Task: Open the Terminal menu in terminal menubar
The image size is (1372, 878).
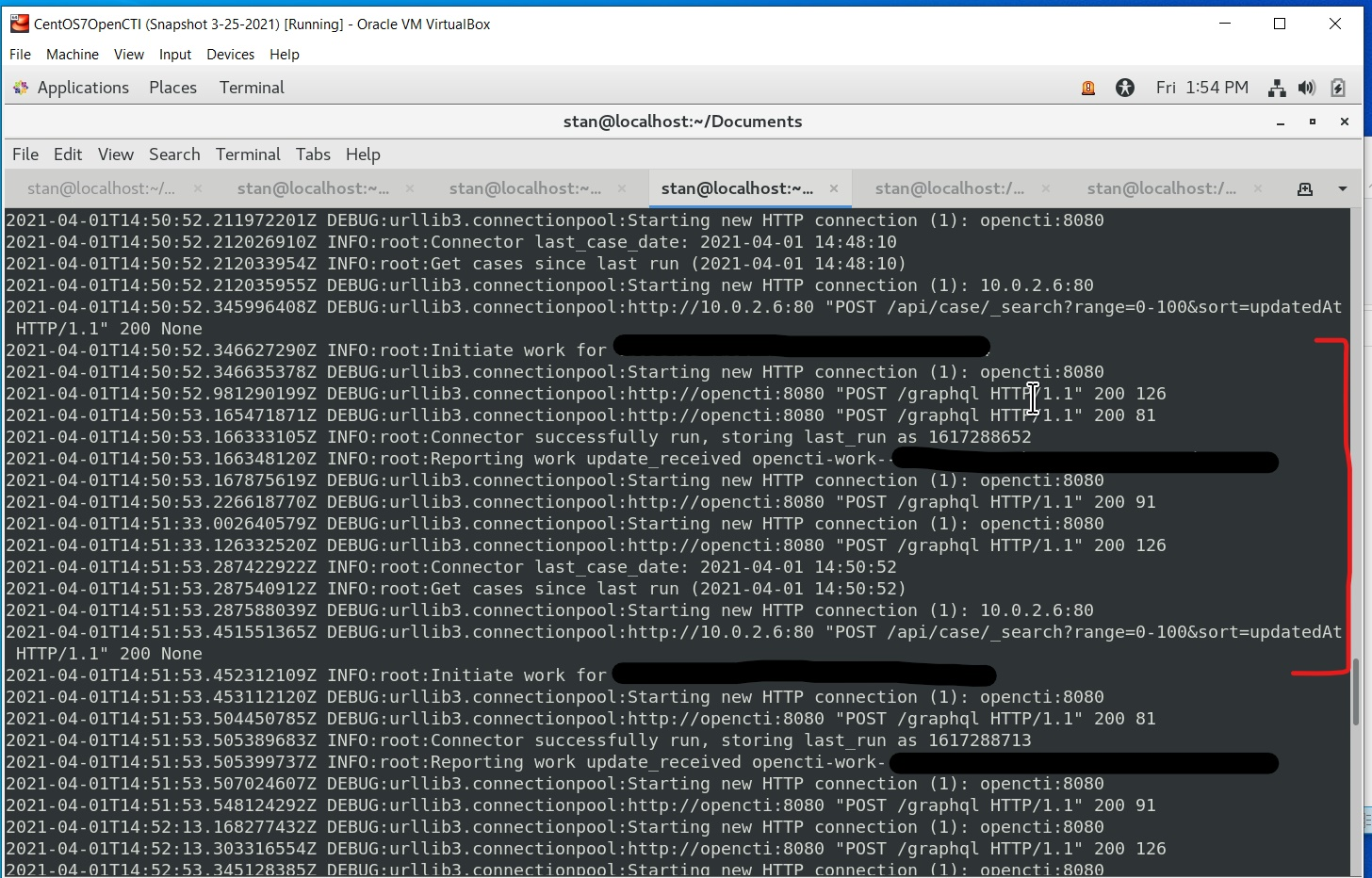Action: click(248, 154)
